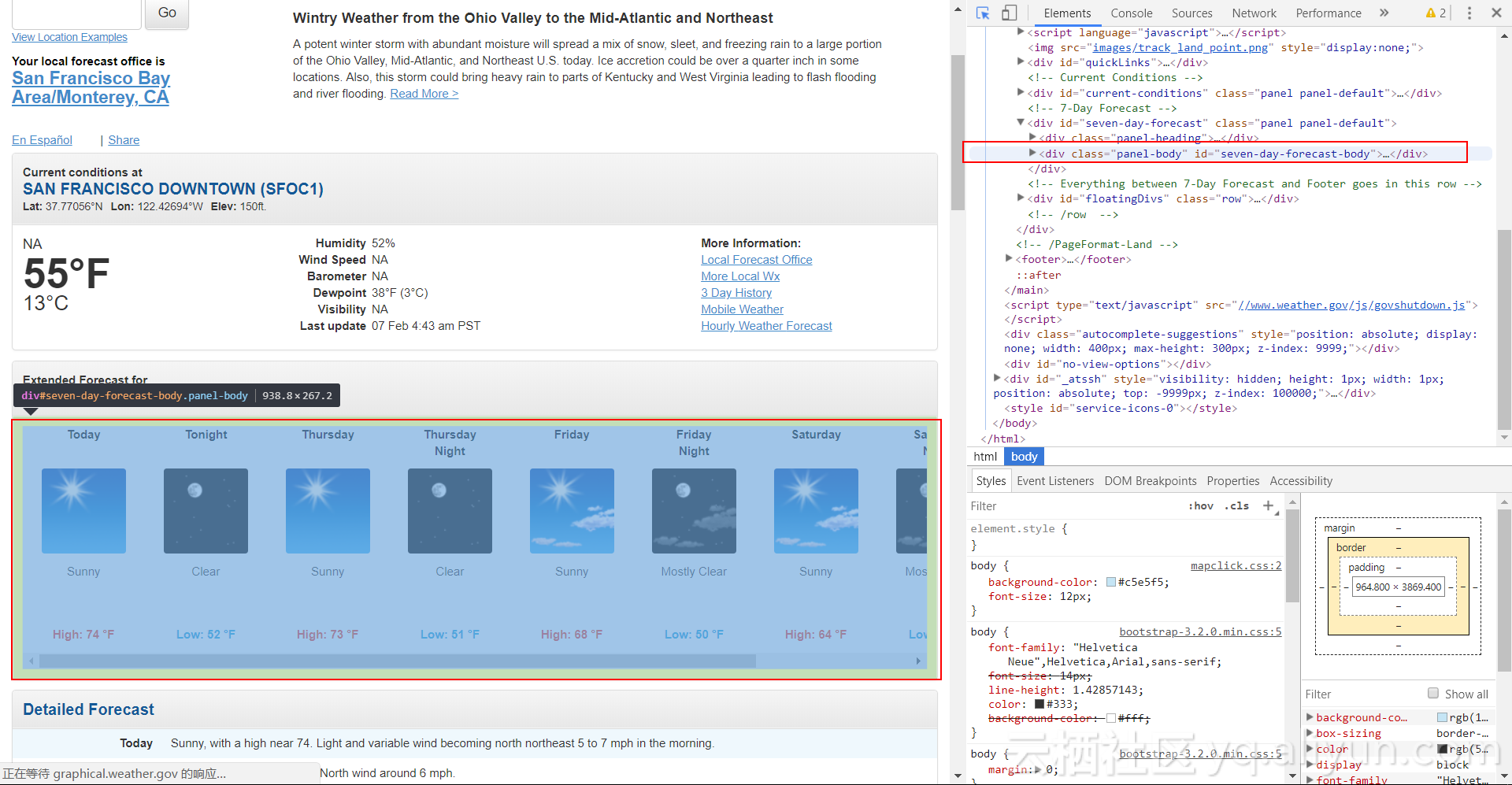The image size is (1512, 785).
Task: Open mapclick.css:2 source link
Action: [x=1236, y=565]
